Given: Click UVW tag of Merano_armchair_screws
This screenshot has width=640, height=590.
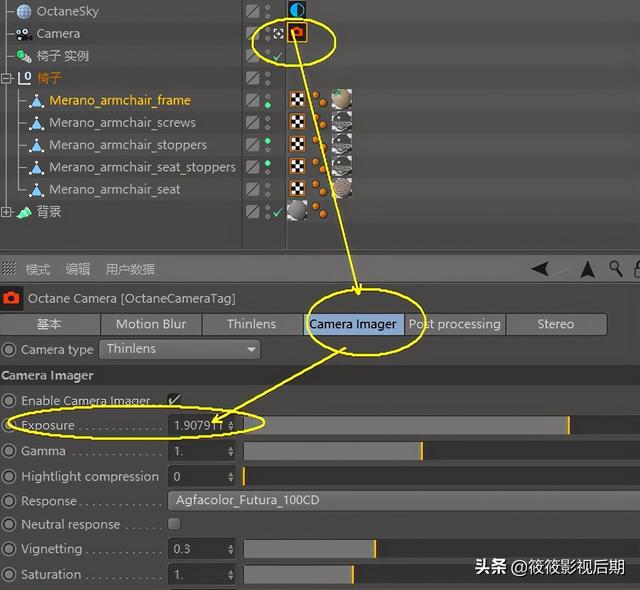Looking at the screenshot, I should [x=297, y=122].
